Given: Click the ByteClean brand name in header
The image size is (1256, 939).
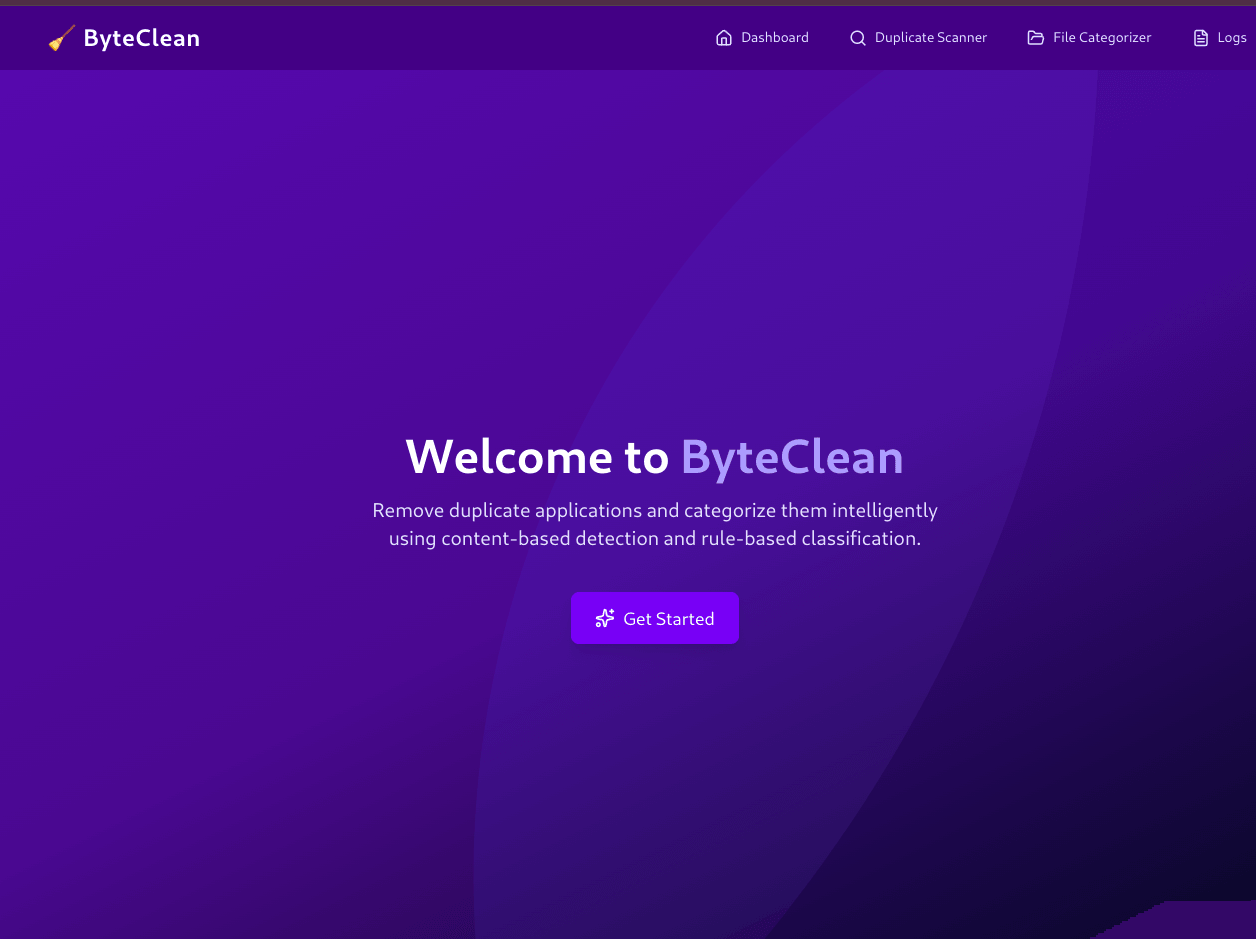Looking at the screenshot, I should pos(142,38).
